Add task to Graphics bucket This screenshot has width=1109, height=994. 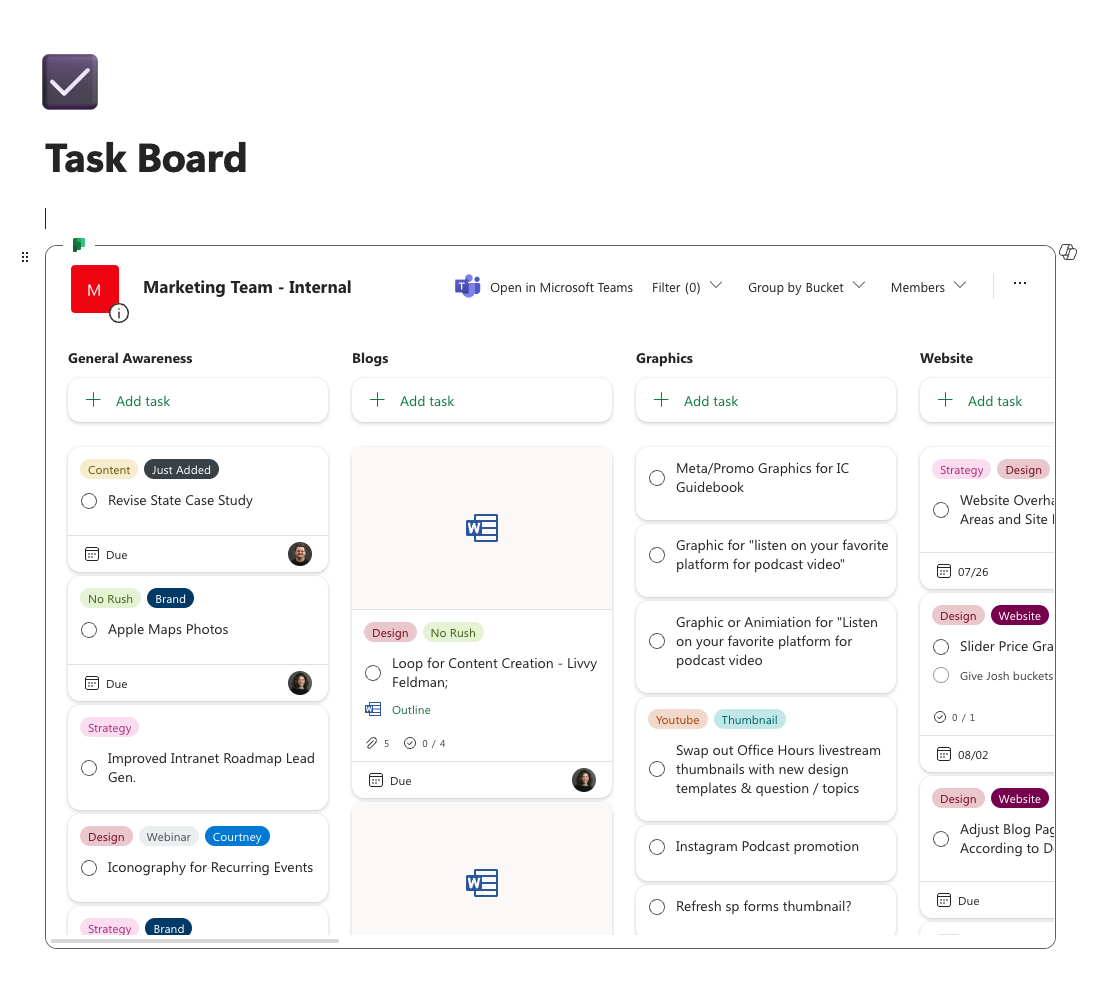click(x=766, y=400)
